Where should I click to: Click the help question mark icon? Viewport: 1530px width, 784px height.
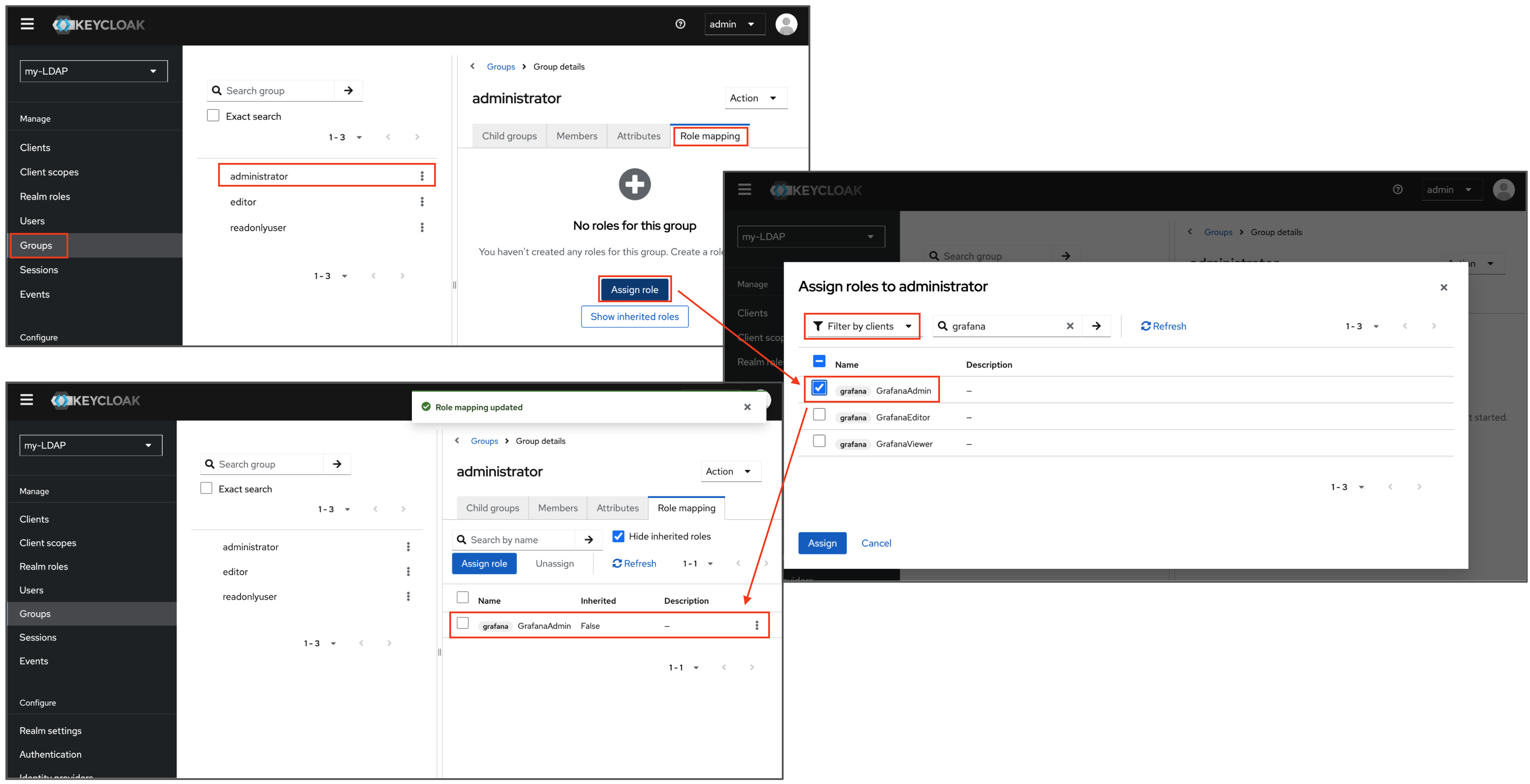(x=680, y=24)
